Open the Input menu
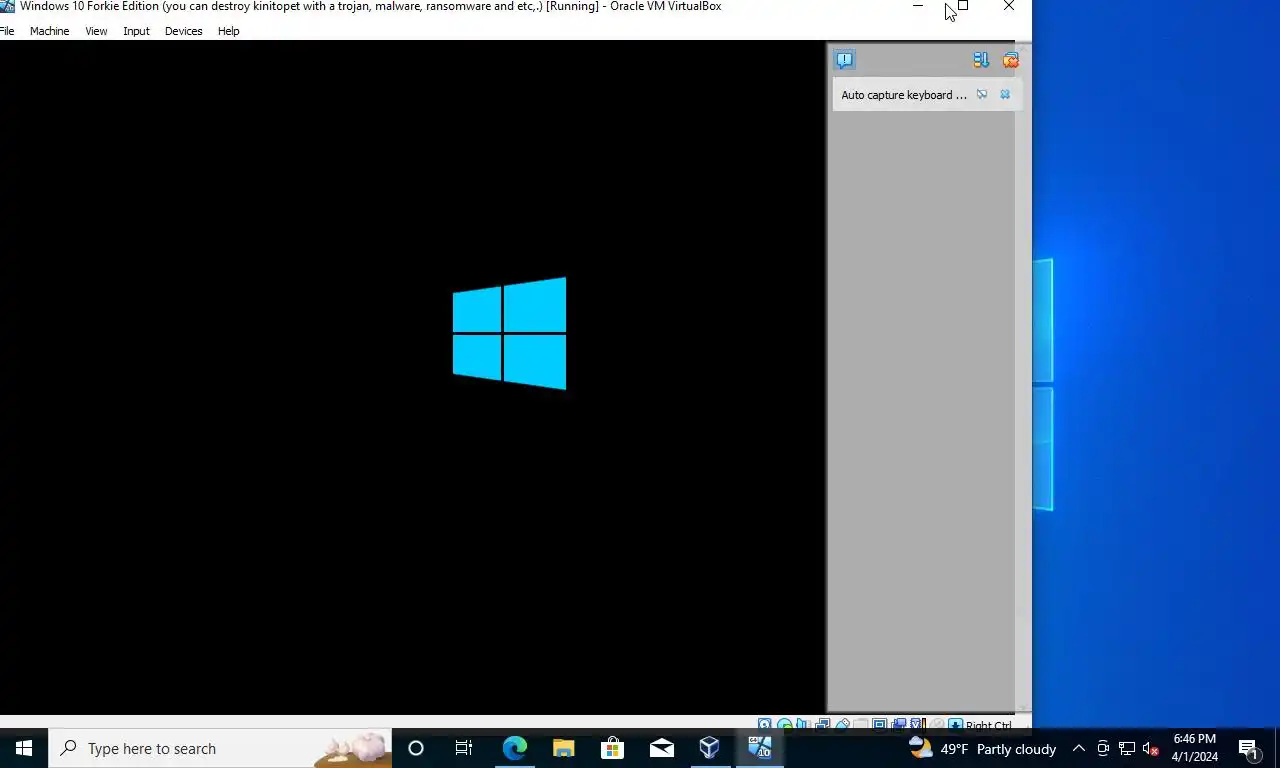The image size is (1280, 768). click(x=136, y=31)
